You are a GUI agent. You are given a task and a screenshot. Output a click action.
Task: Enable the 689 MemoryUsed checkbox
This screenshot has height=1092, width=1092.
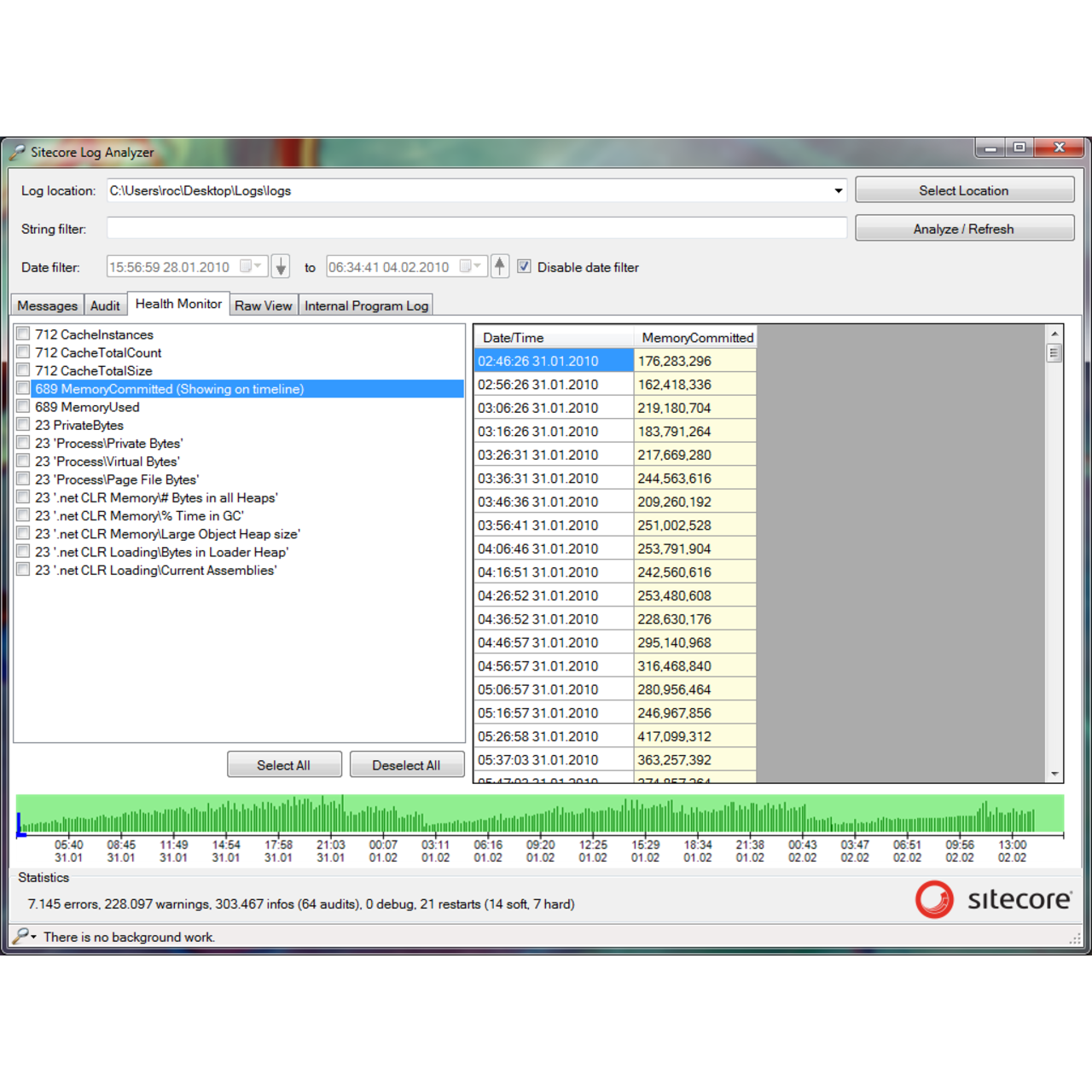[23, 406]
